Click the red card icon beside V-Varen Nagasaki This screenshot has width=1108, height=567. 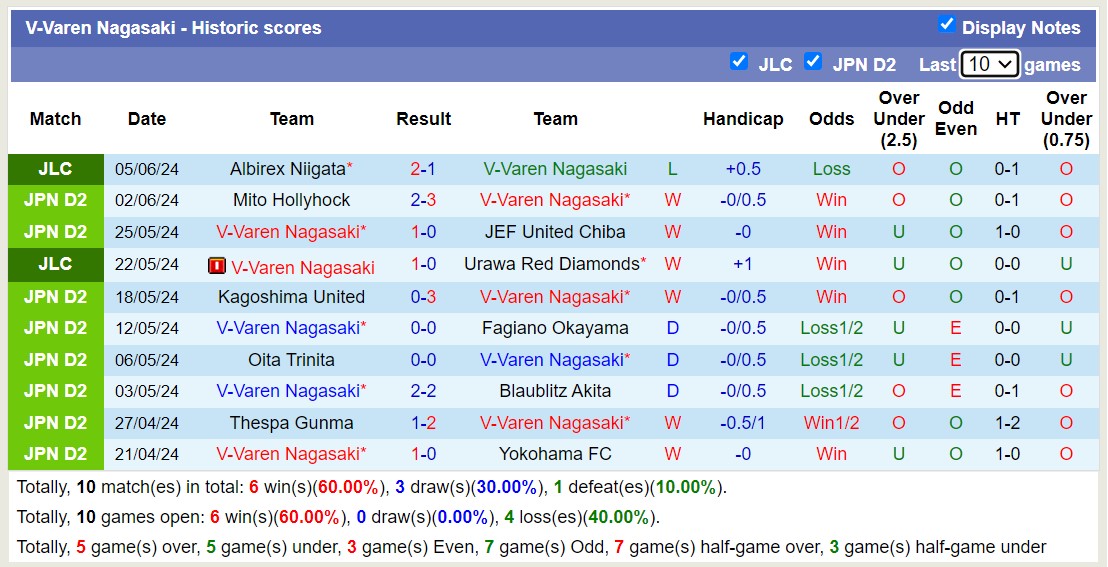tap(217, 266)
